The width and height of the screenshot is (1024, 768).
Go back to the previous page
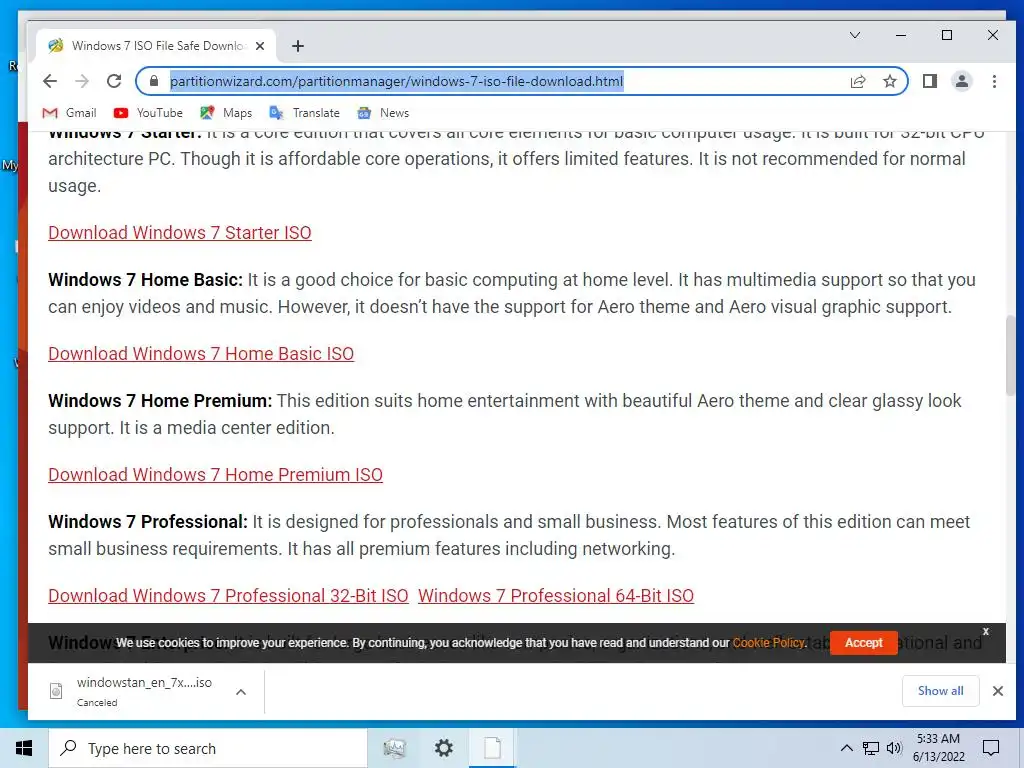pos(50,81)
